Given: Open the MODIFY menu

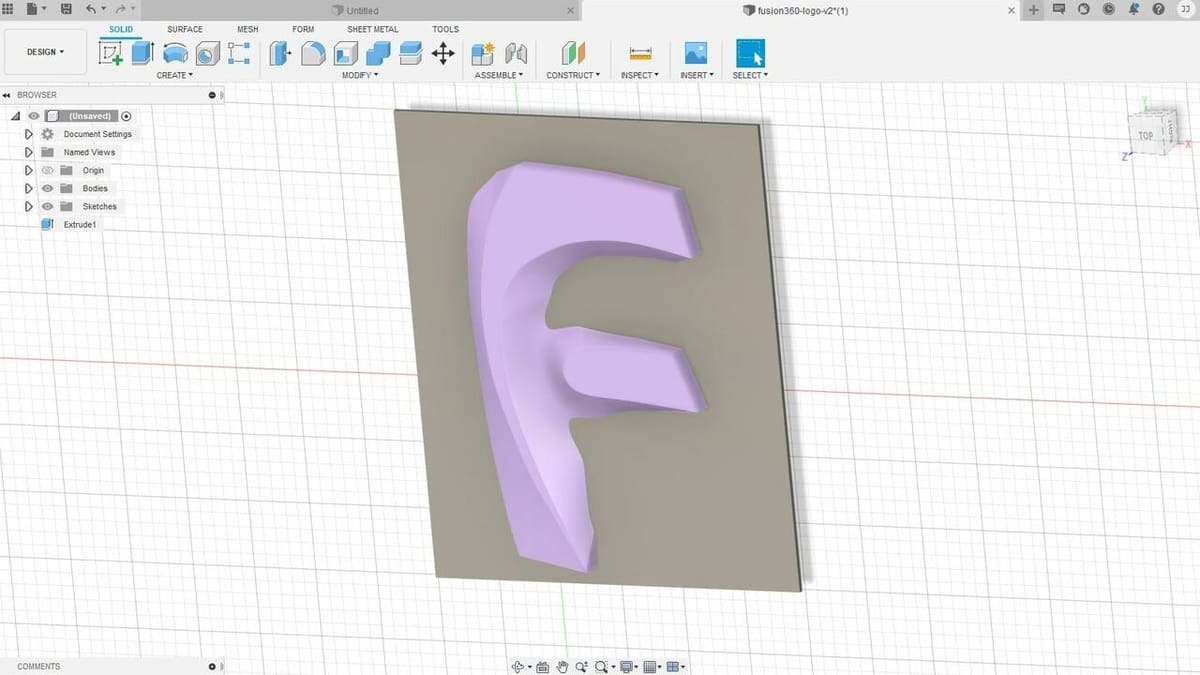Looking at the screenshot, I should 360,75.
